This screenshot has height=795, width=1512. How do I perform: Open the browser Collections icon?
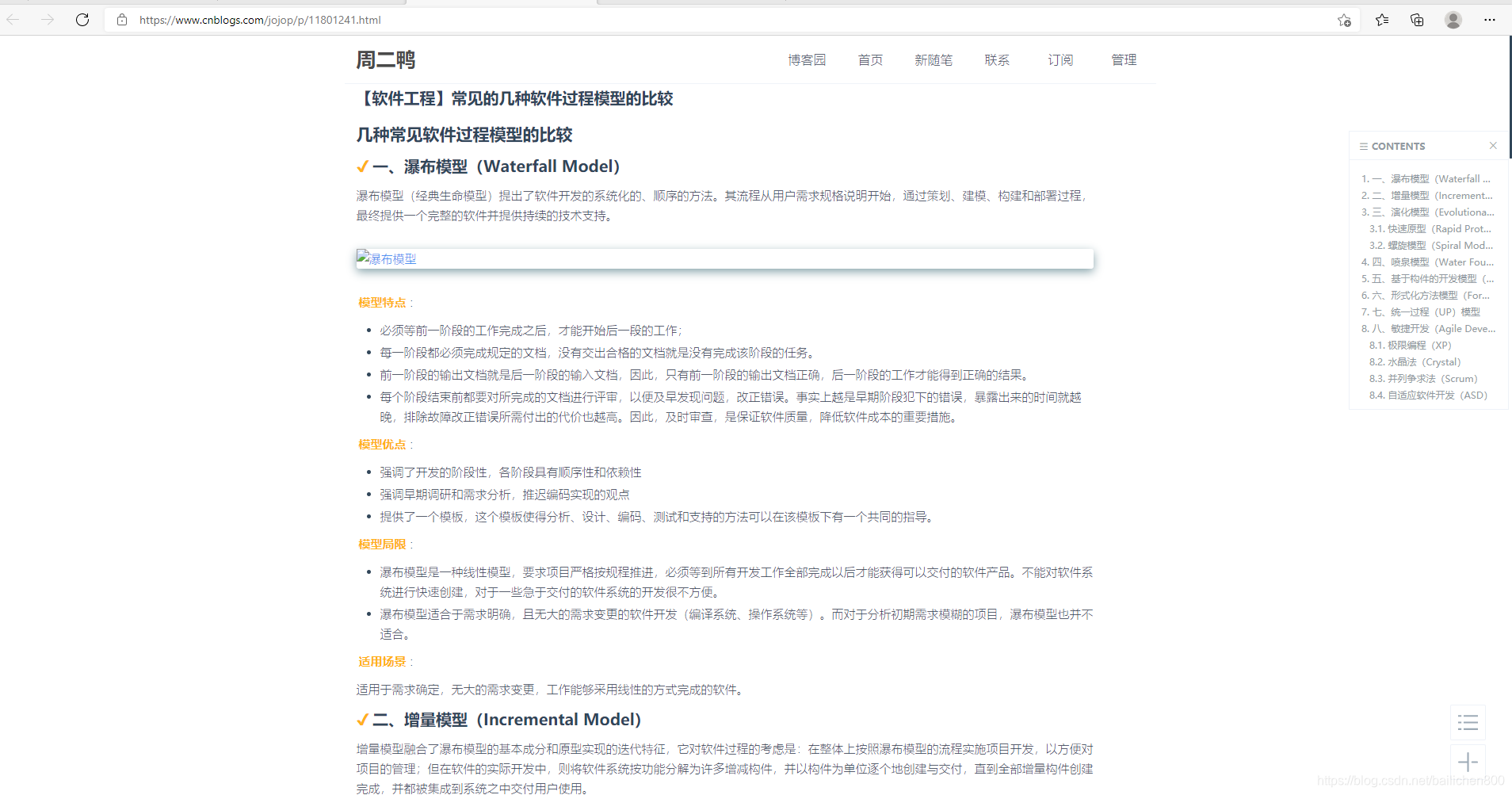1418,20
